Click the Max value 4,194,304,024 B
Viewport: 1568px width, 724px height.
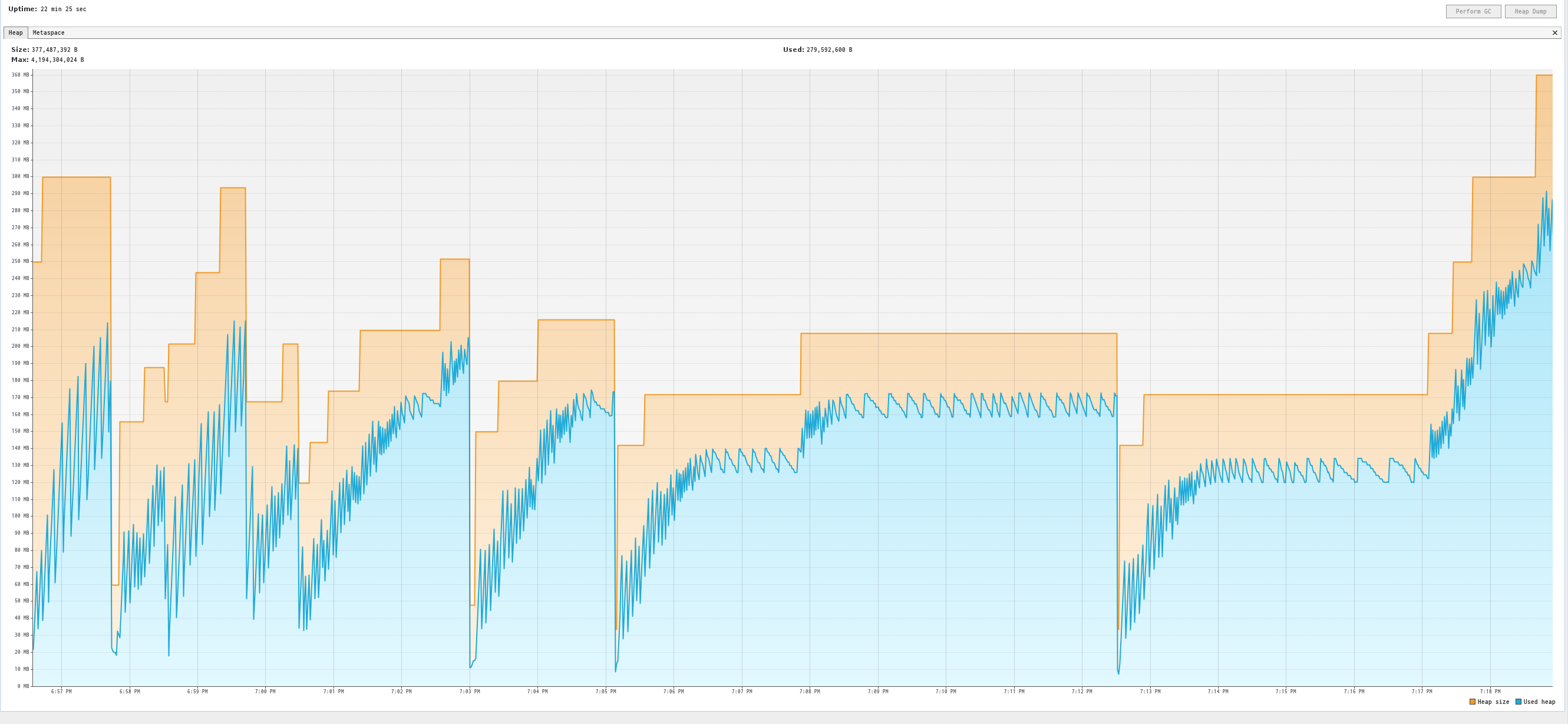click(x=57, y=60)
